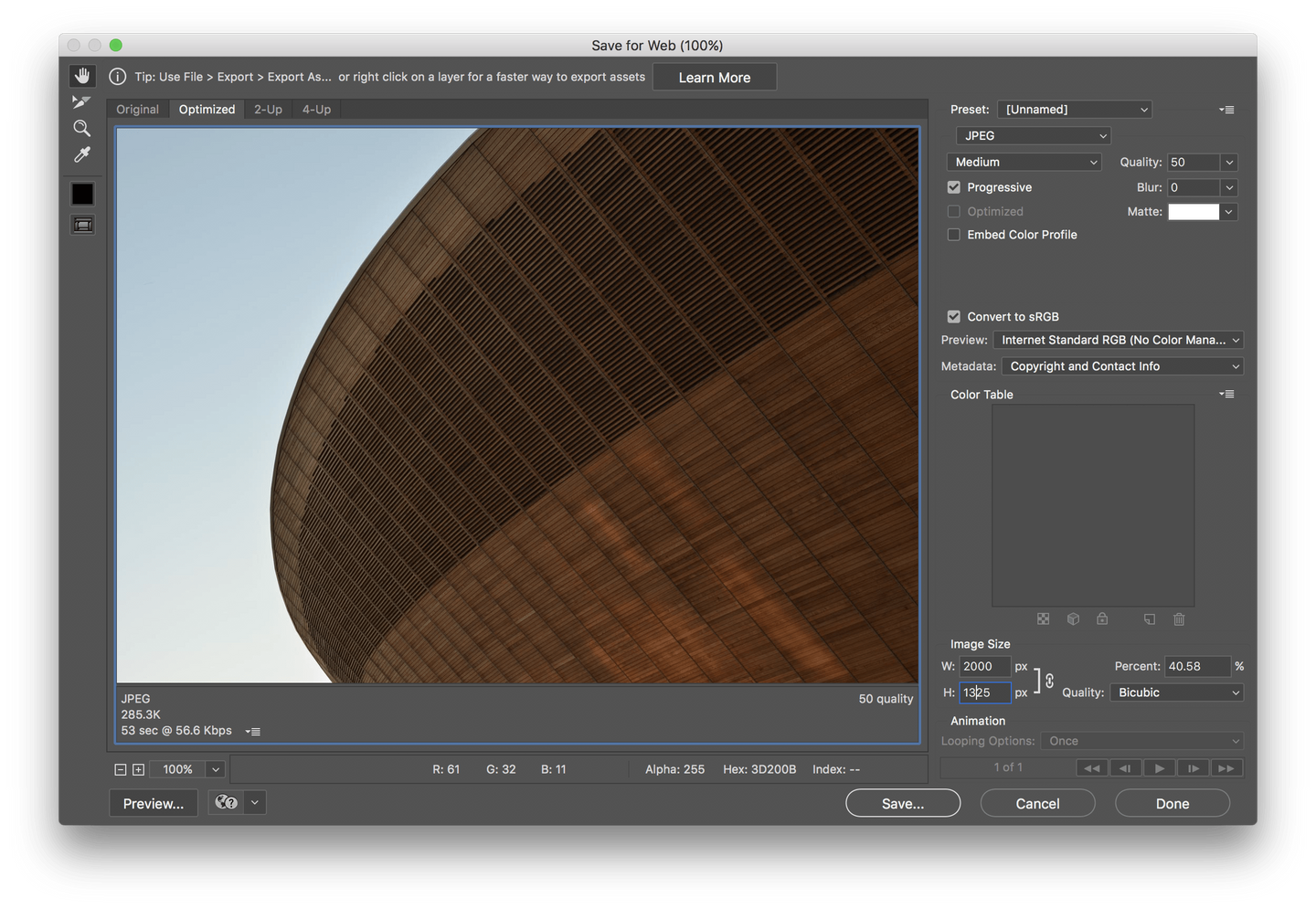This screenshot has width=1316, height=909.
Task: Open the Metadata Copyright and Contact Info dropdown
Action: (1122, 366)
